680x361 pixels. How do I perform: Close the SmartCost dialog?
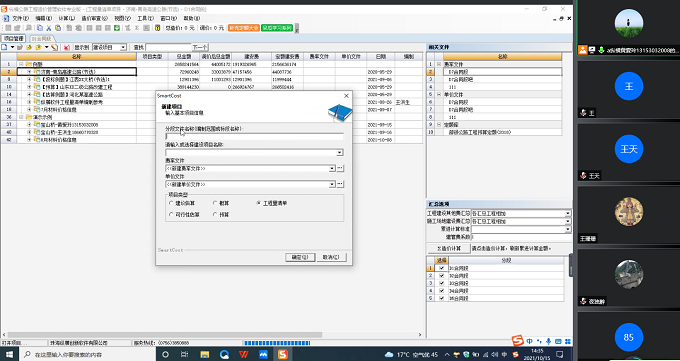point(346,96)
